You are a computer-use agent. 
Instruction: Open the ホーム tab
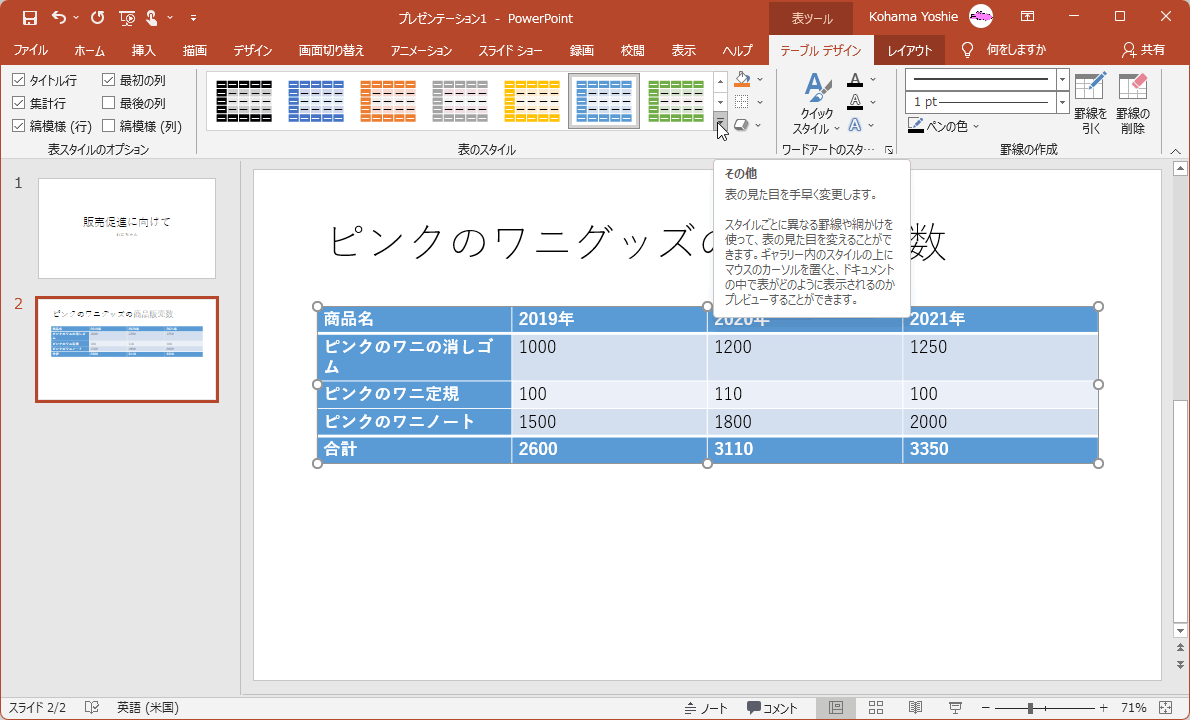(x=90, y=50)
